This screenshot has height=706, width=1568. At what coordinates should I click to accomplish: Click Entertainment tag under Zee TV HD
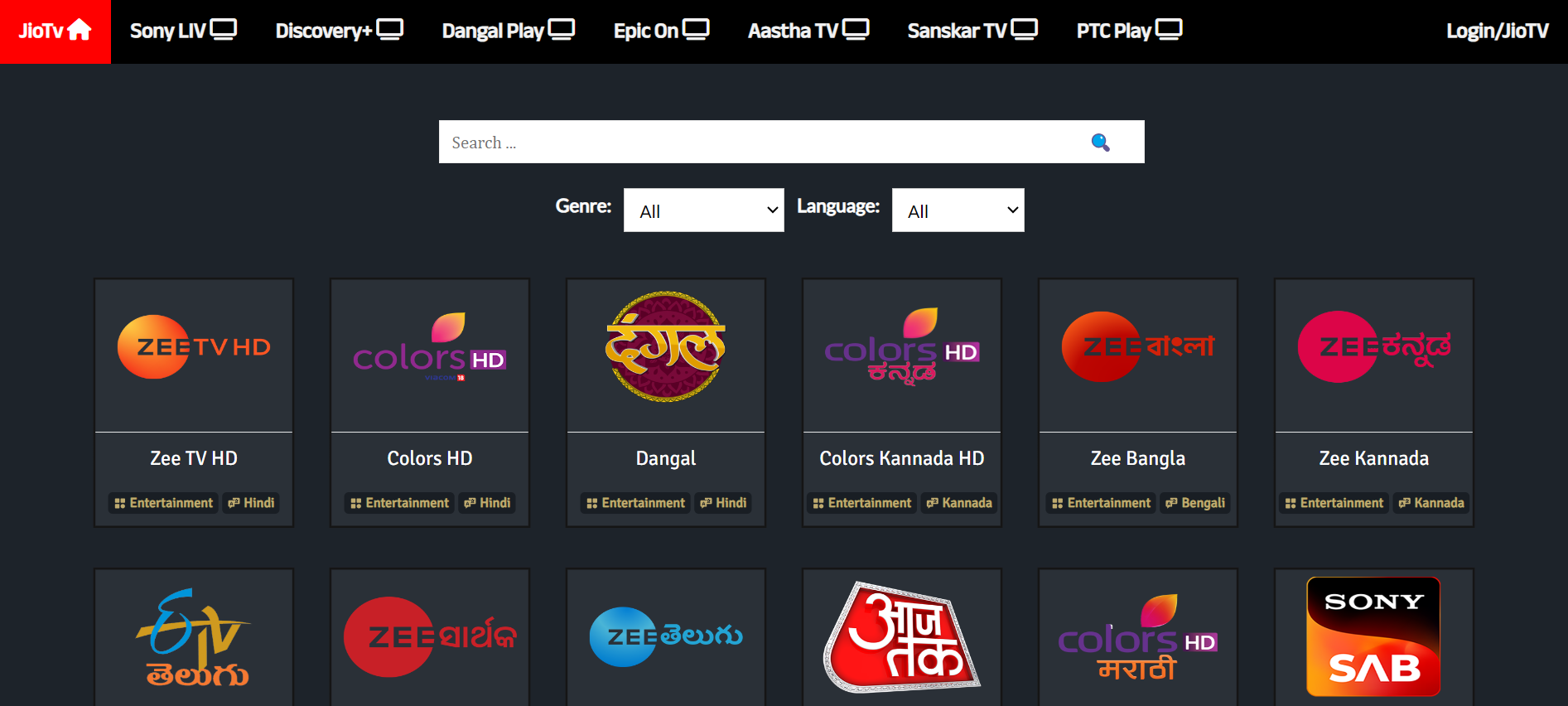163,503
